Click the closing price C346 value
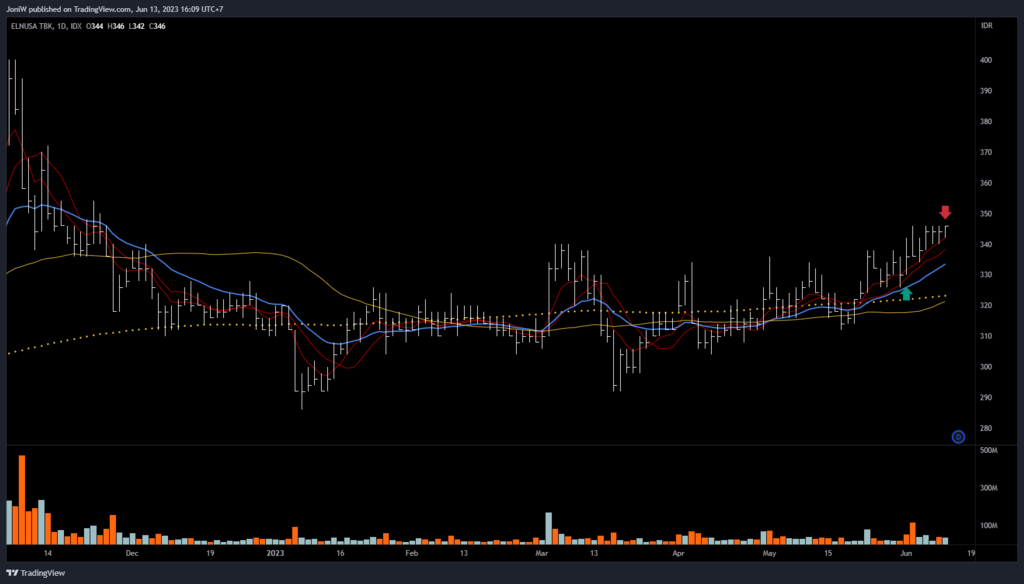The image size is (1024, 584). (157, 25)
